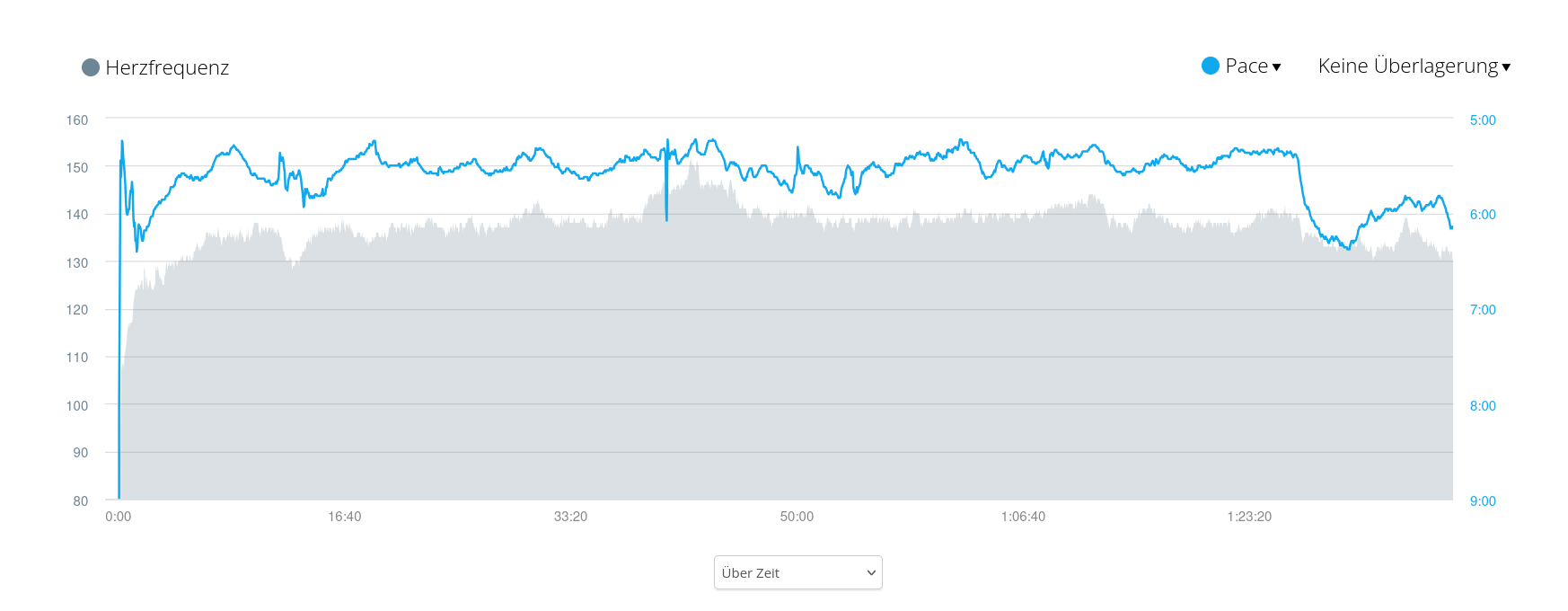Click the 0:00 time axis label
Image resolution: width=1568 pixels, height=611 pixels.
pos(118,517)
